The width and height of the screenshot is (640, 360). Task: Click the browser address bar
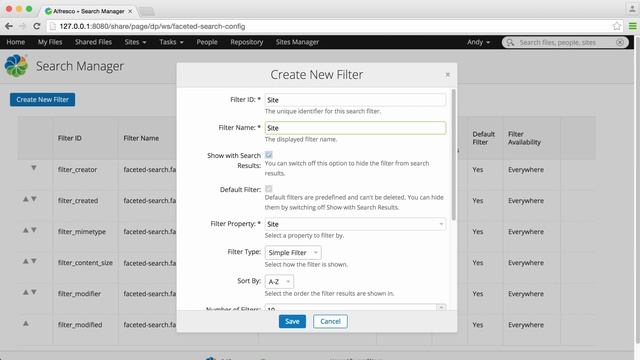tap(331, 26)
